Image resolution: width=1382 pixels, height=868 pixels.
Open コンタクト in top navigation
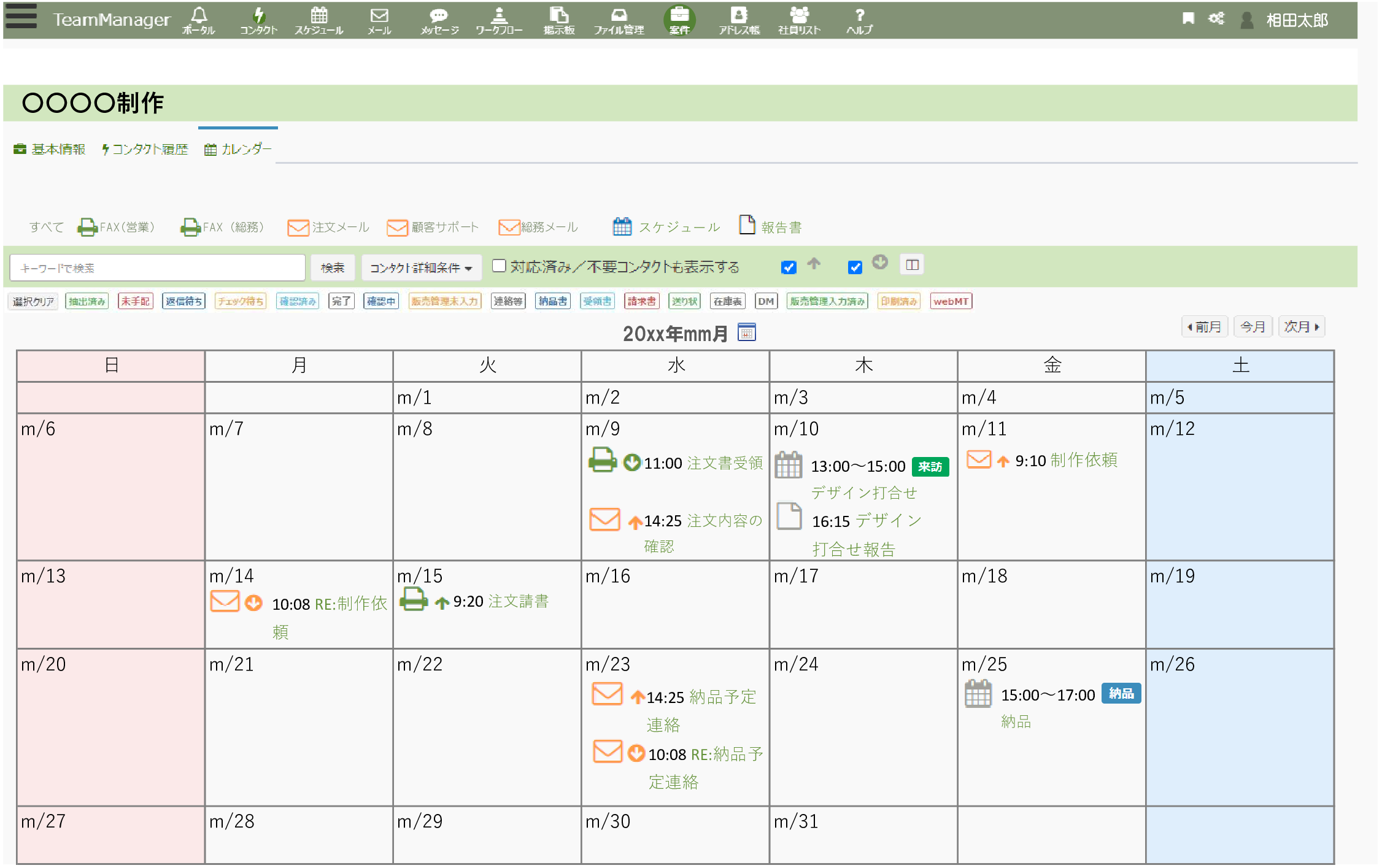258,20
